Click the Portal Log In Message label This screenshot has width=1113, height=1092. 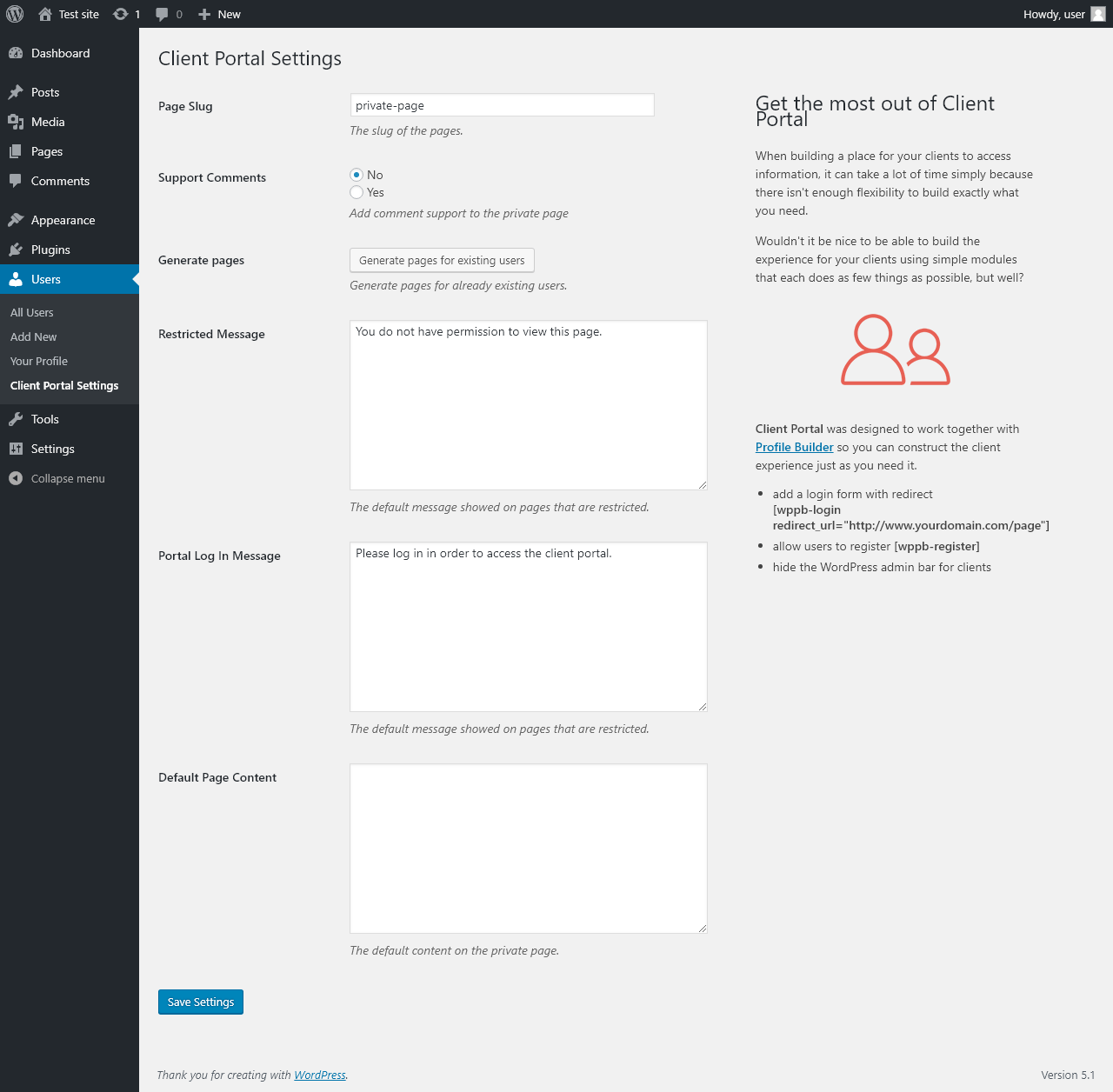point(219,556)
